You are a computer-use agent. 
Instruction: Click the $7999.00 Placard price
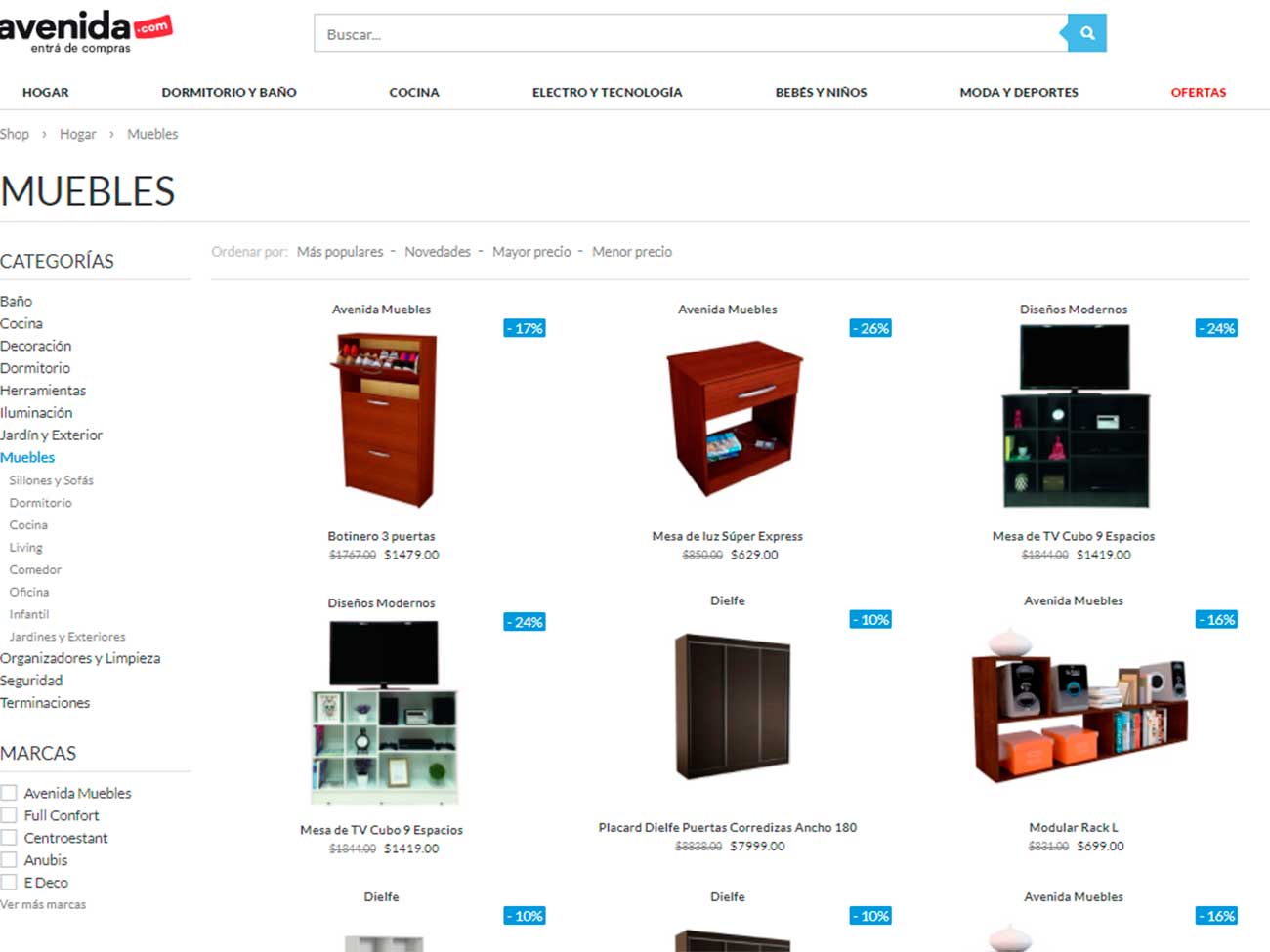757,847
